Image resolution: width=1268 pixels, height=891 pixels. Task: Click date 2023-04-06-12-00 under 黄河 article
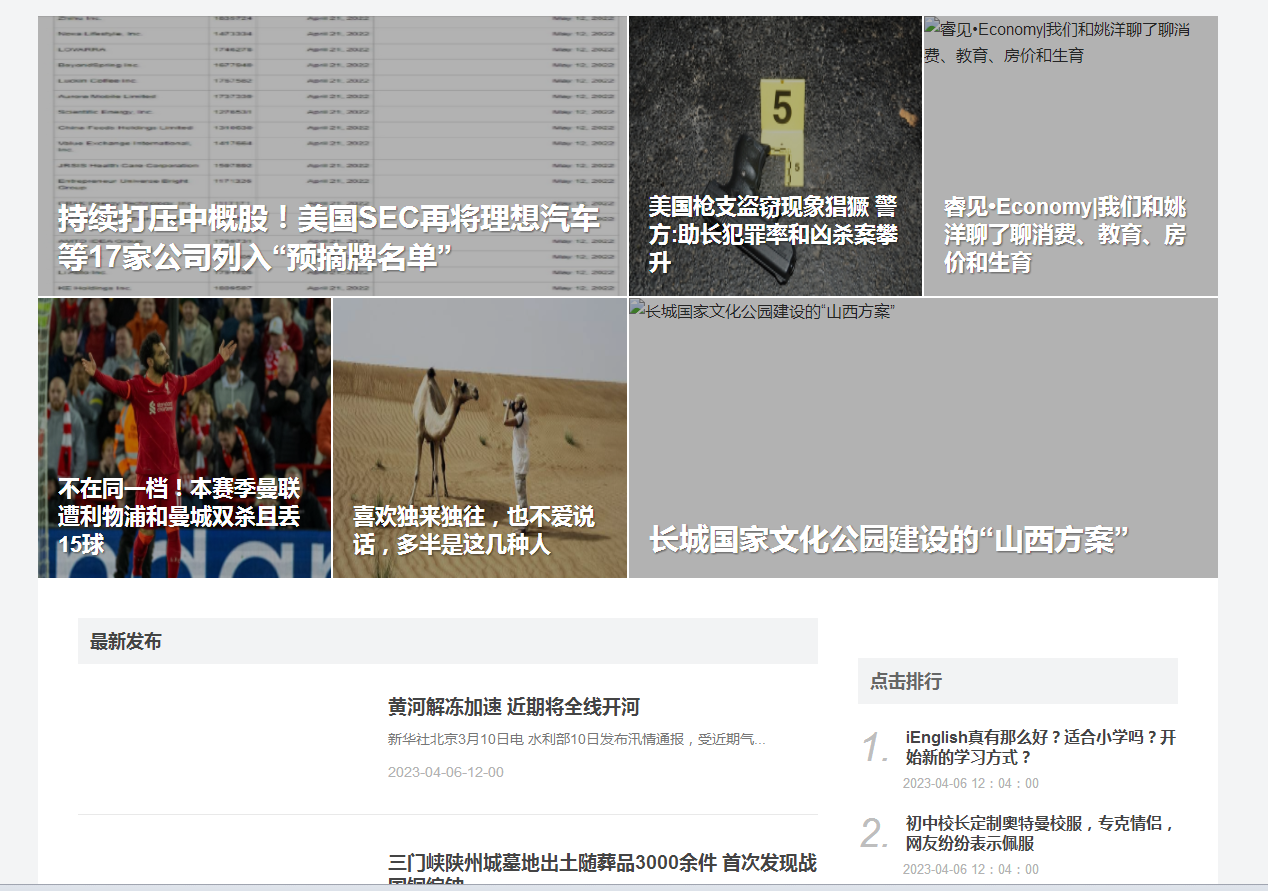(446, 772)
